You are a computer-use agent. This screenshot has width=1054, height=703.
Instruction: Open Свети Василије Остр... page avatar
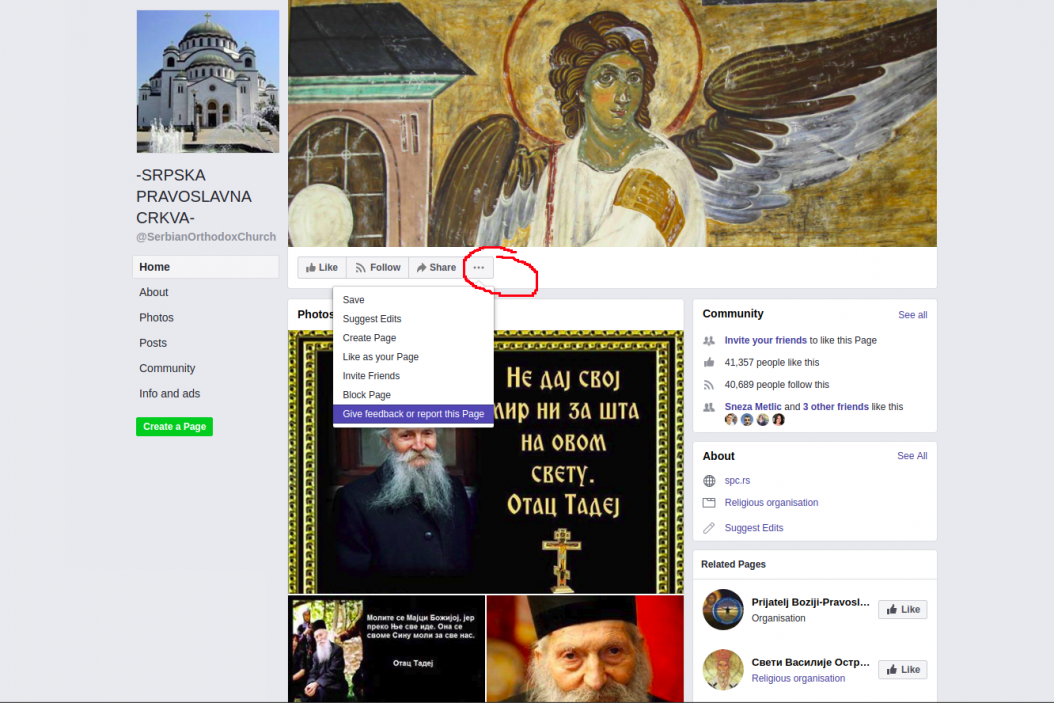pyautogui.click(x=723, y=669)
